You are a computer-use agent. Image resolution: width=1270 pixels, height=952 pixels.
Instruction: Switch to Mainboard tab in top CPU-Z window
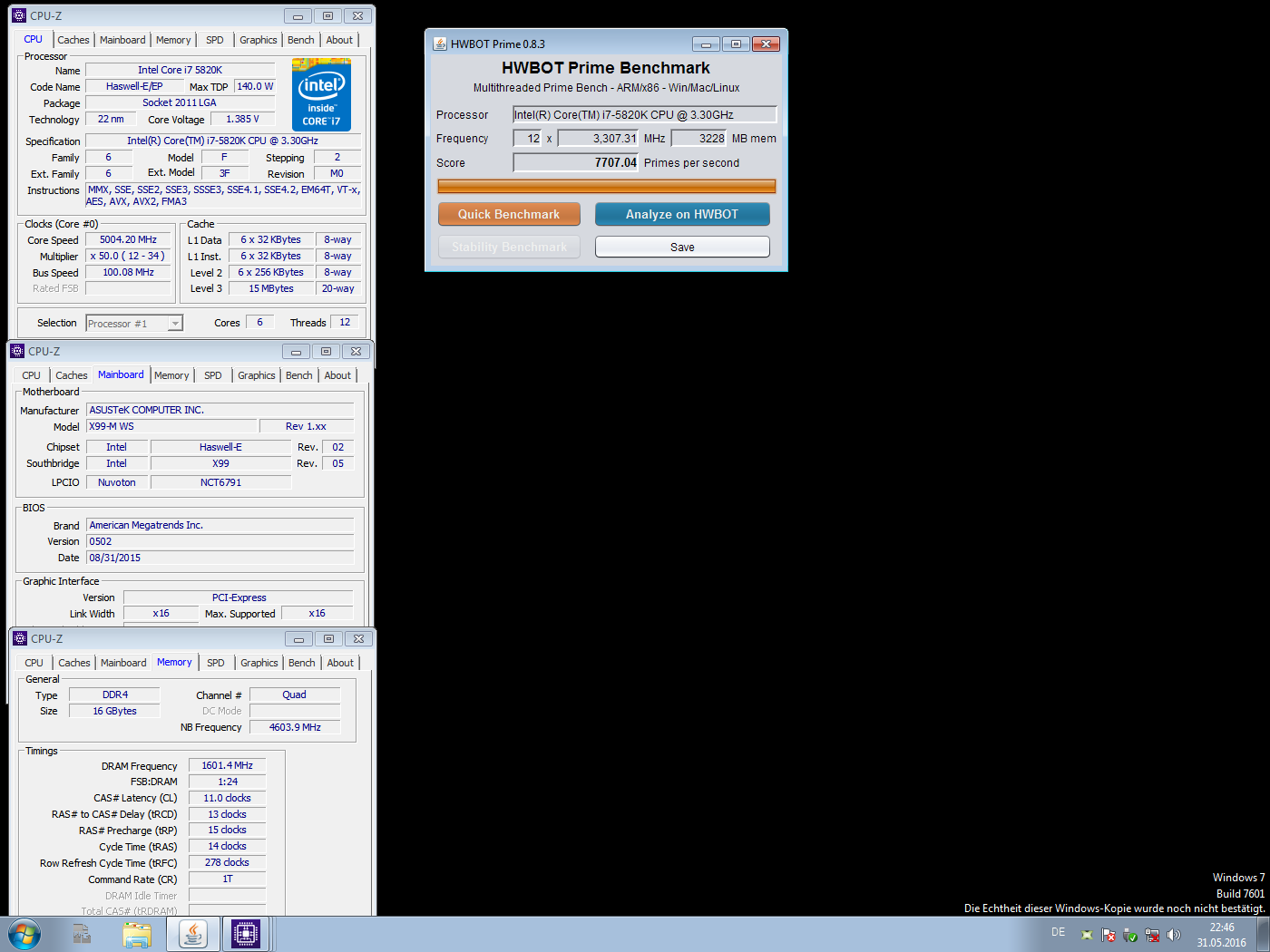point(122,40)
